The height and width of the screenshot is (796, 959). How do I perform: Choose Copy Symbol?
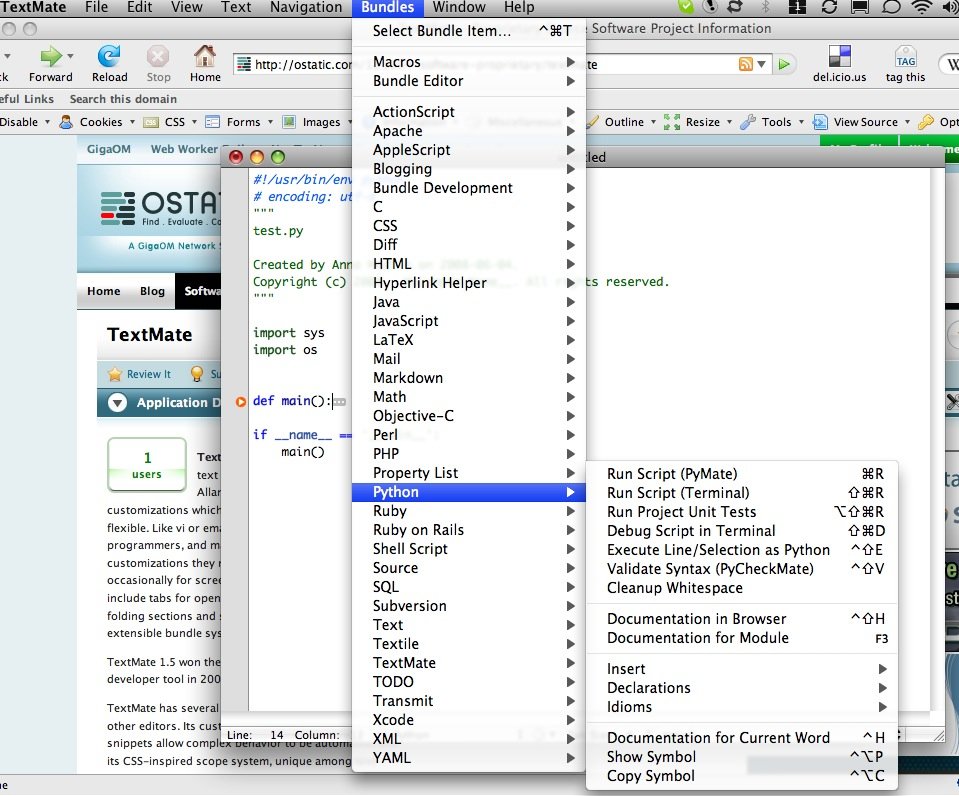[x=741, y=776]
